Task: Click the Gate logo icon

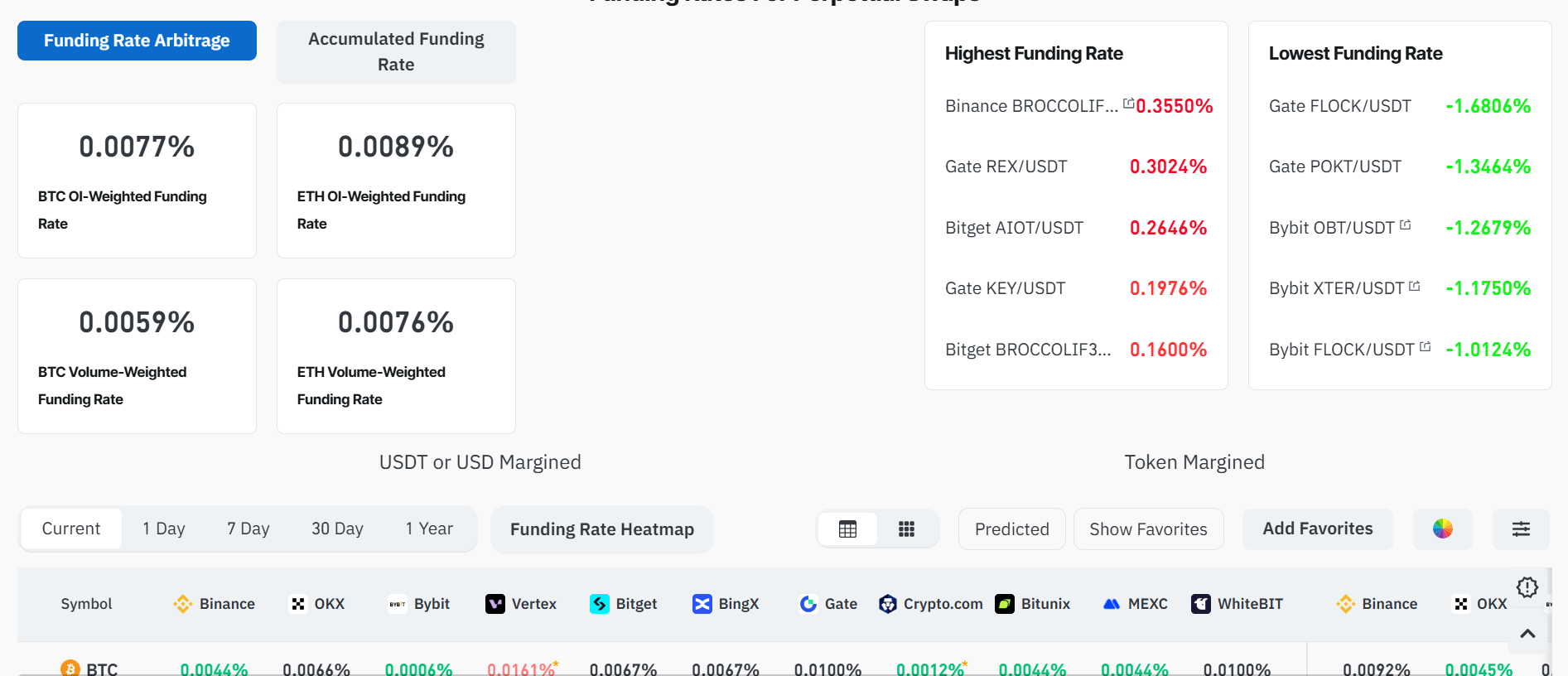Action: pos(808,604)
